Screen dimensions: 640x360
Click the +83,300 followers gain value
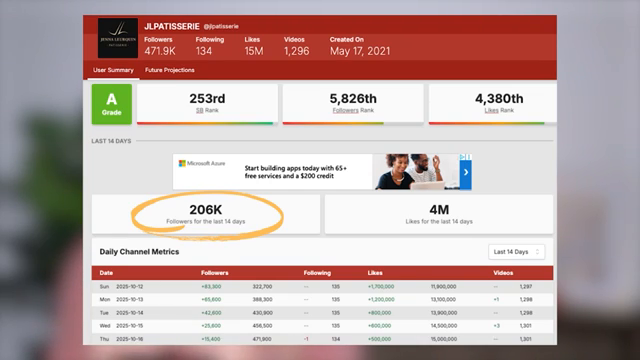(211, 287)
